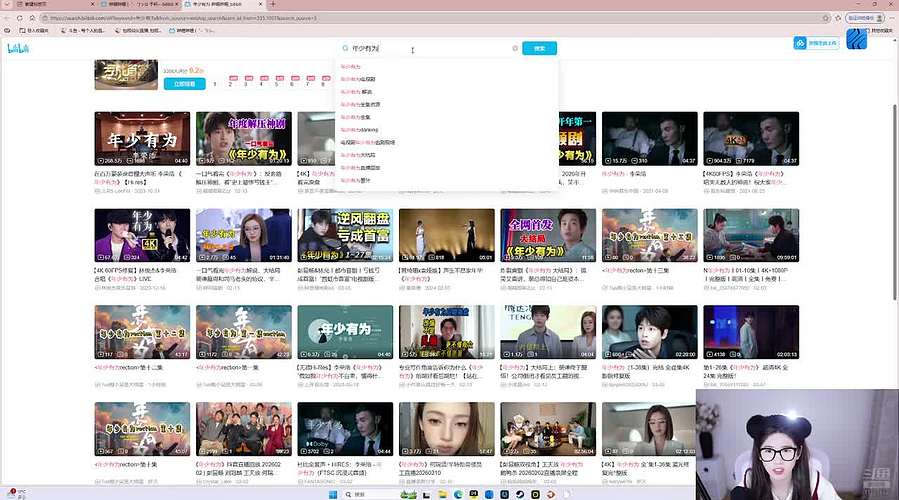The image size is (899, 500).
Task: Reload the page with the refresh icon
Action: point(19,18)
